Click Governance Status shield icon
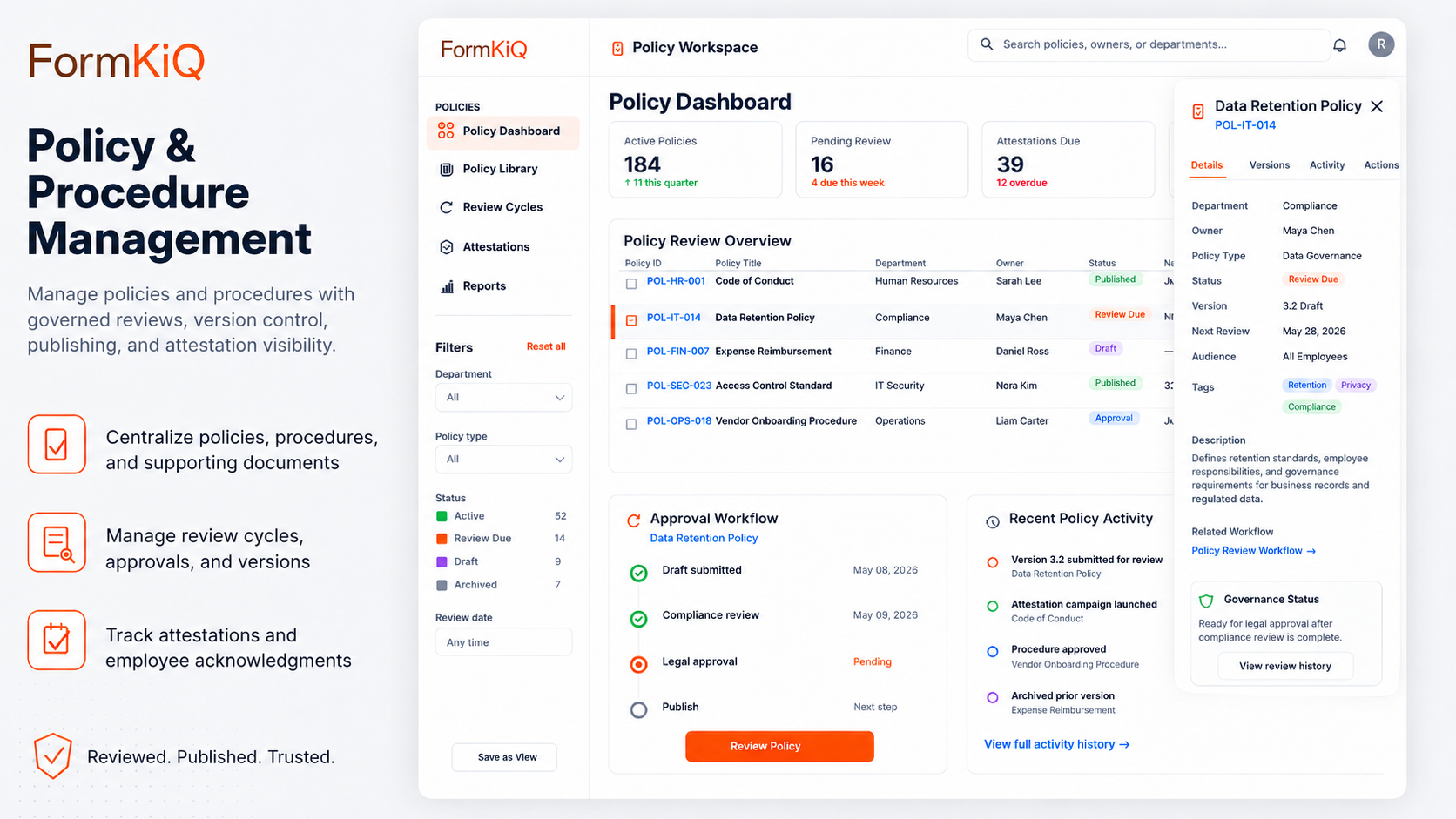 [x=1206, y=601]
